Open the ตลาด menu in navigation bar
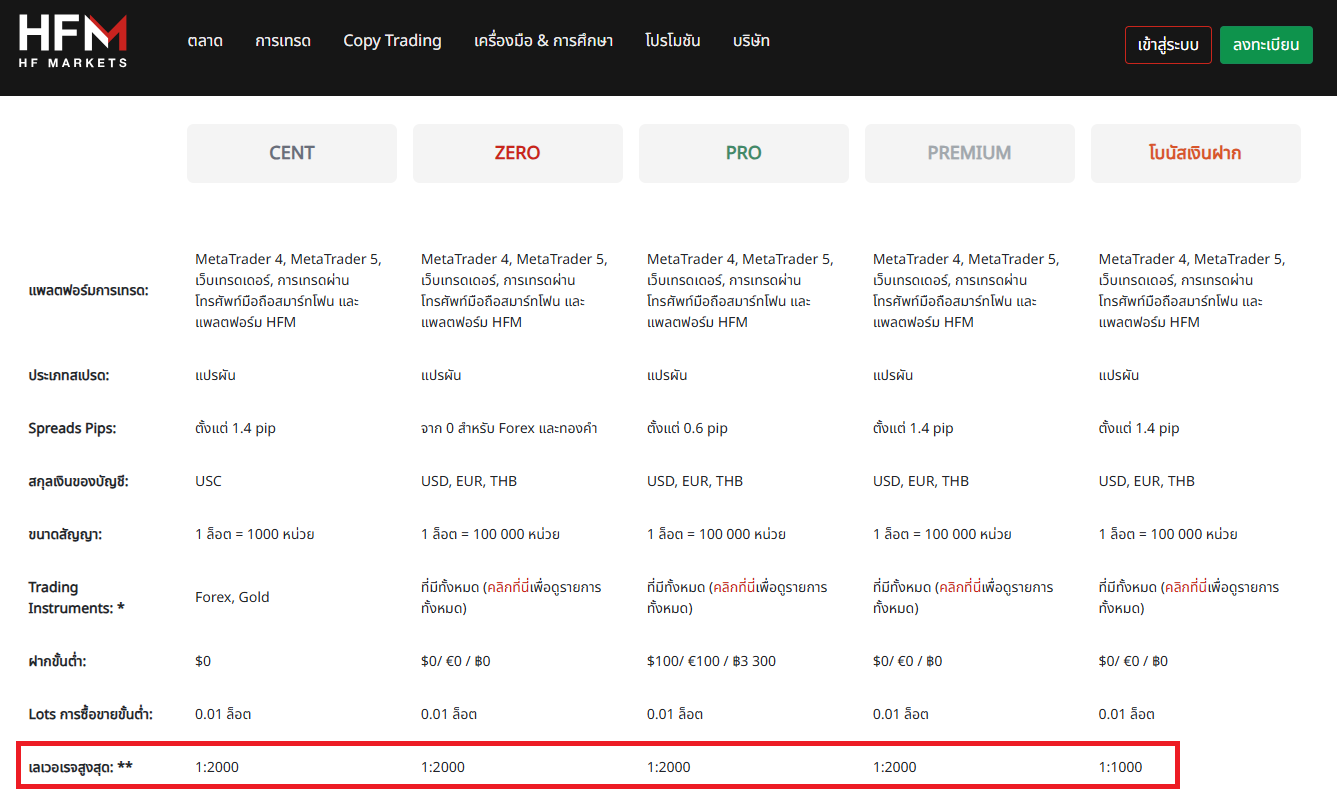 (205, 41)
